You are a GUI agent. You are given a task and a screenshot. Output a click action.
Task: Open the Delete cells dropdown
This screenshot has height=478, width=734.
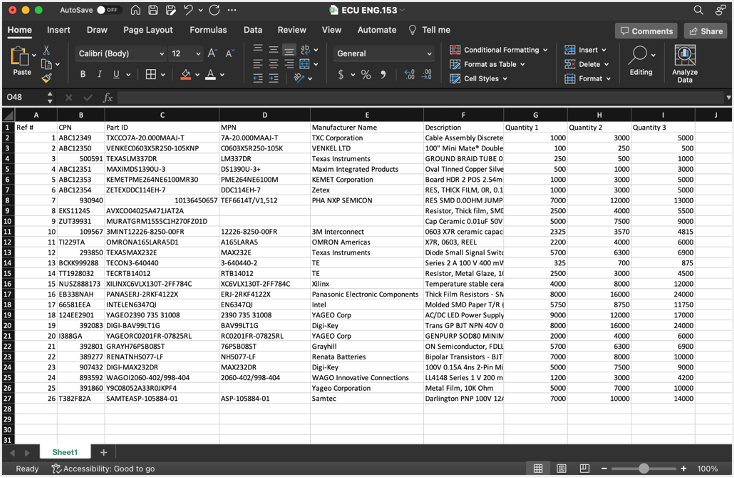click(x=587, y=64)
